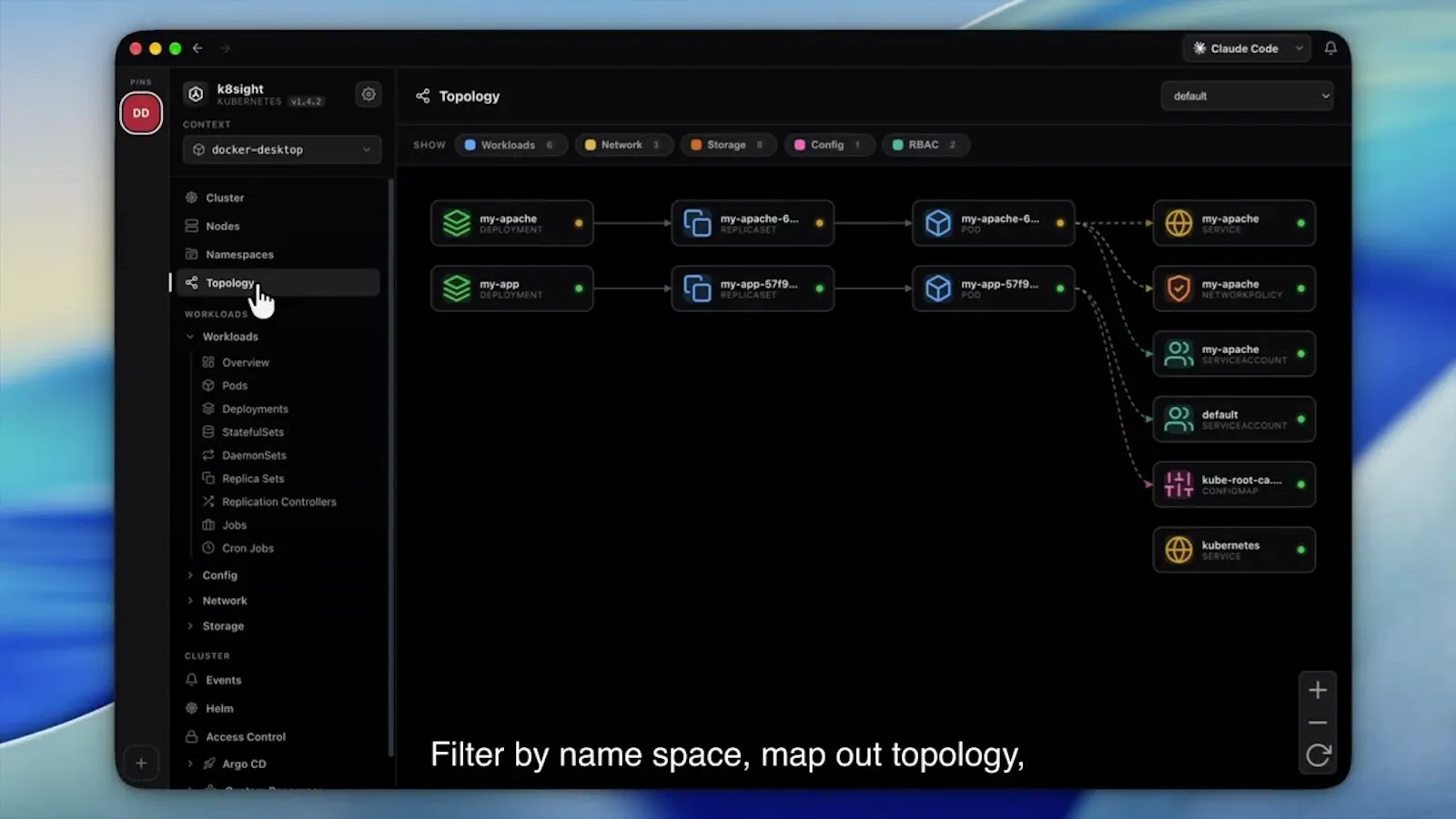Toggle the RBAC filter chip
This screenshot has height=819, width=1456.
click(925, 145)
